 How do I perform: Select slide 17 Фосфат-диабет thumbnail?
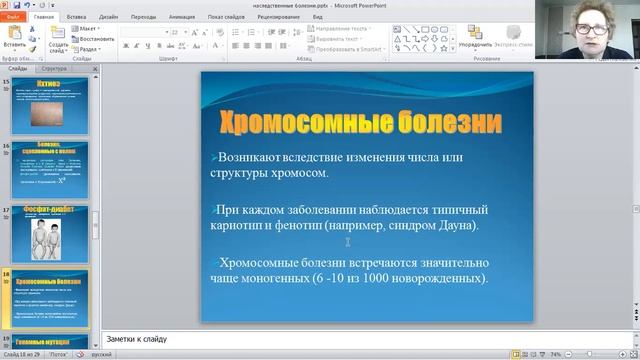(50, 234)
